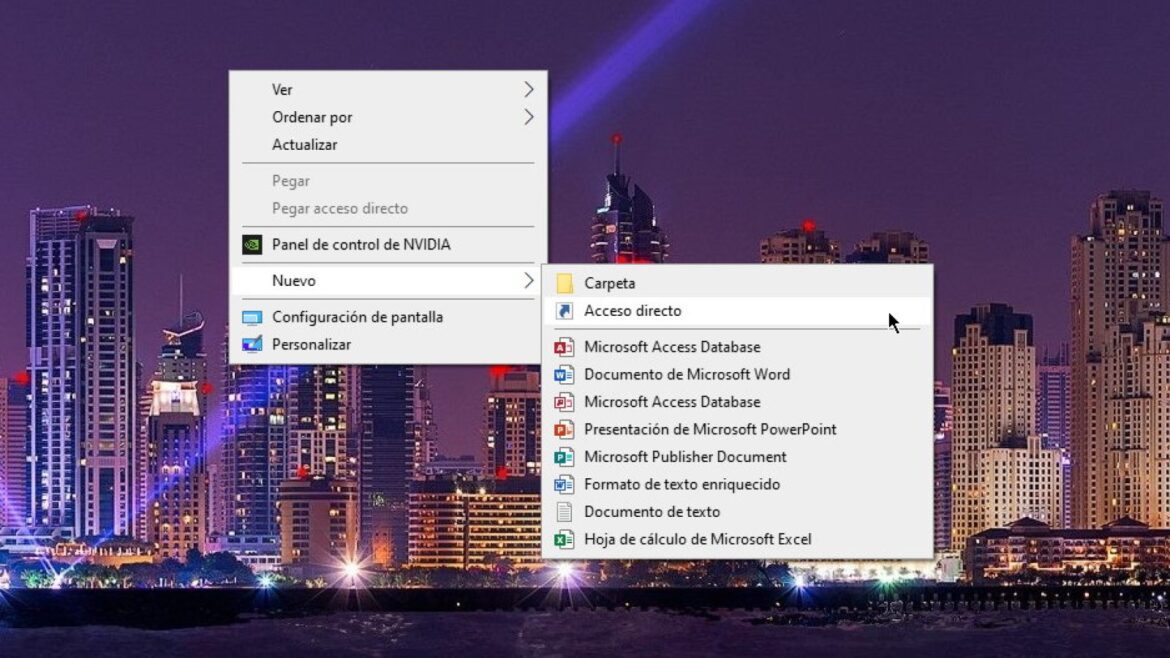The image size is (1170, 658).
Task: Click the Documento de Microsoft Word icon
Action: click(x=564, y=375)
